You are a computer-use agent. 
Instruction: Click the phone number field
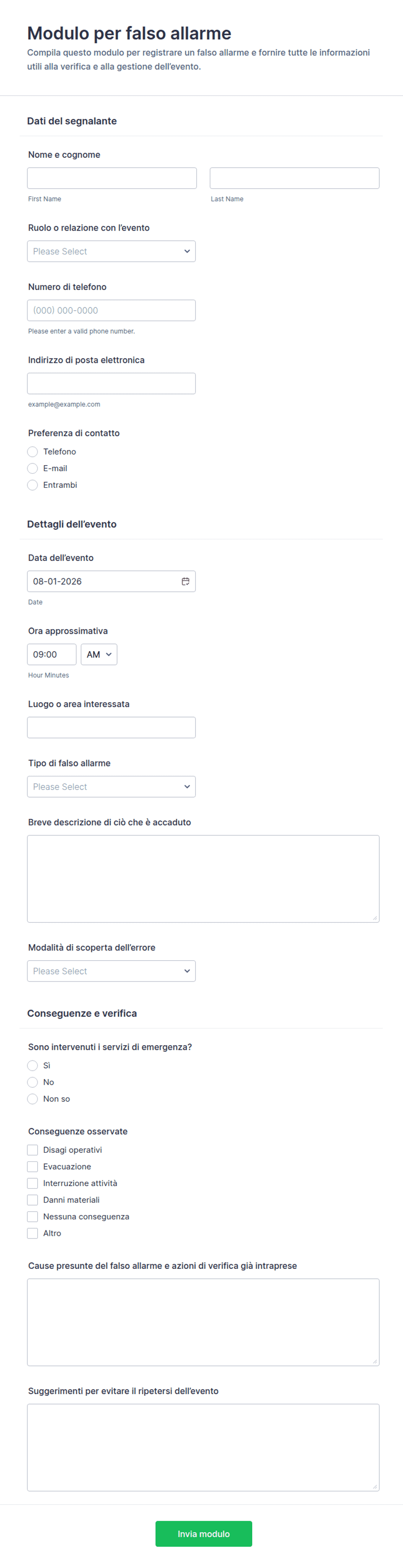tap(111, 310)
